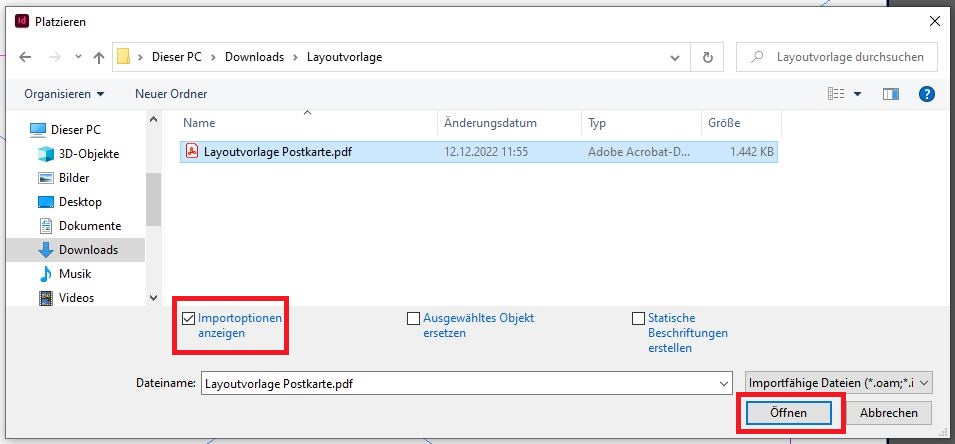The width and height of the screenshot is (955, 444).
Task: Click the sidebar vertical scrollbar
Action: [153, 200]
